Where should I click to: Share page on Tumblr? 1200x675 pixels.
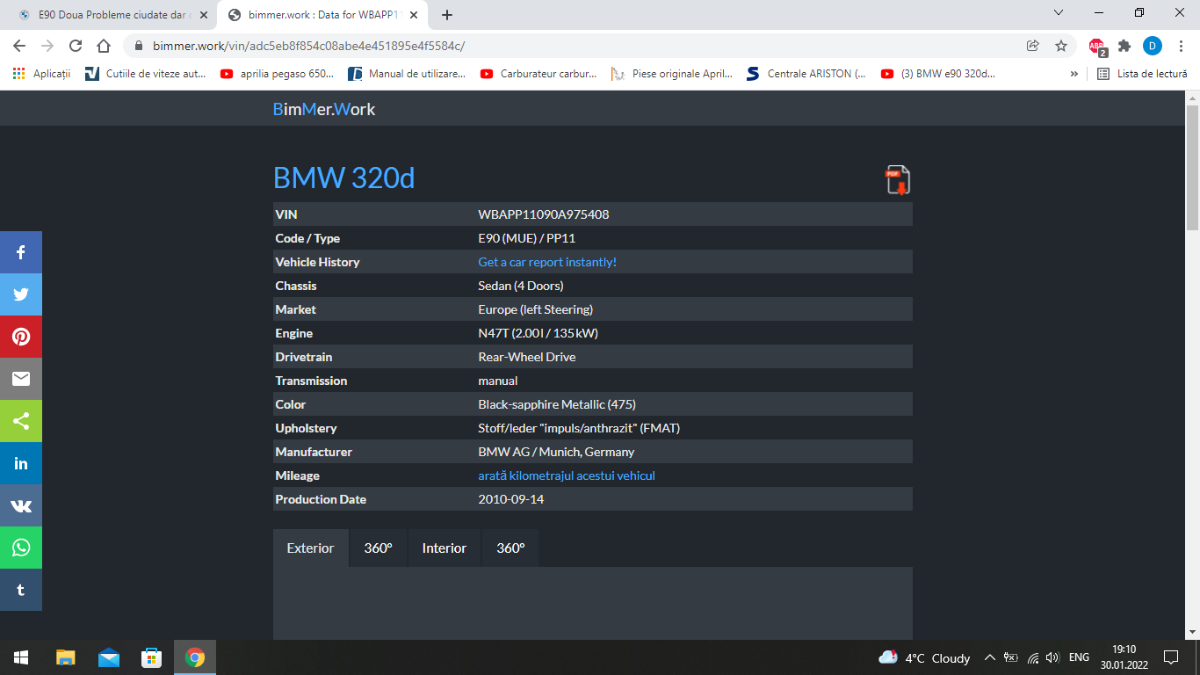point(21,590)
